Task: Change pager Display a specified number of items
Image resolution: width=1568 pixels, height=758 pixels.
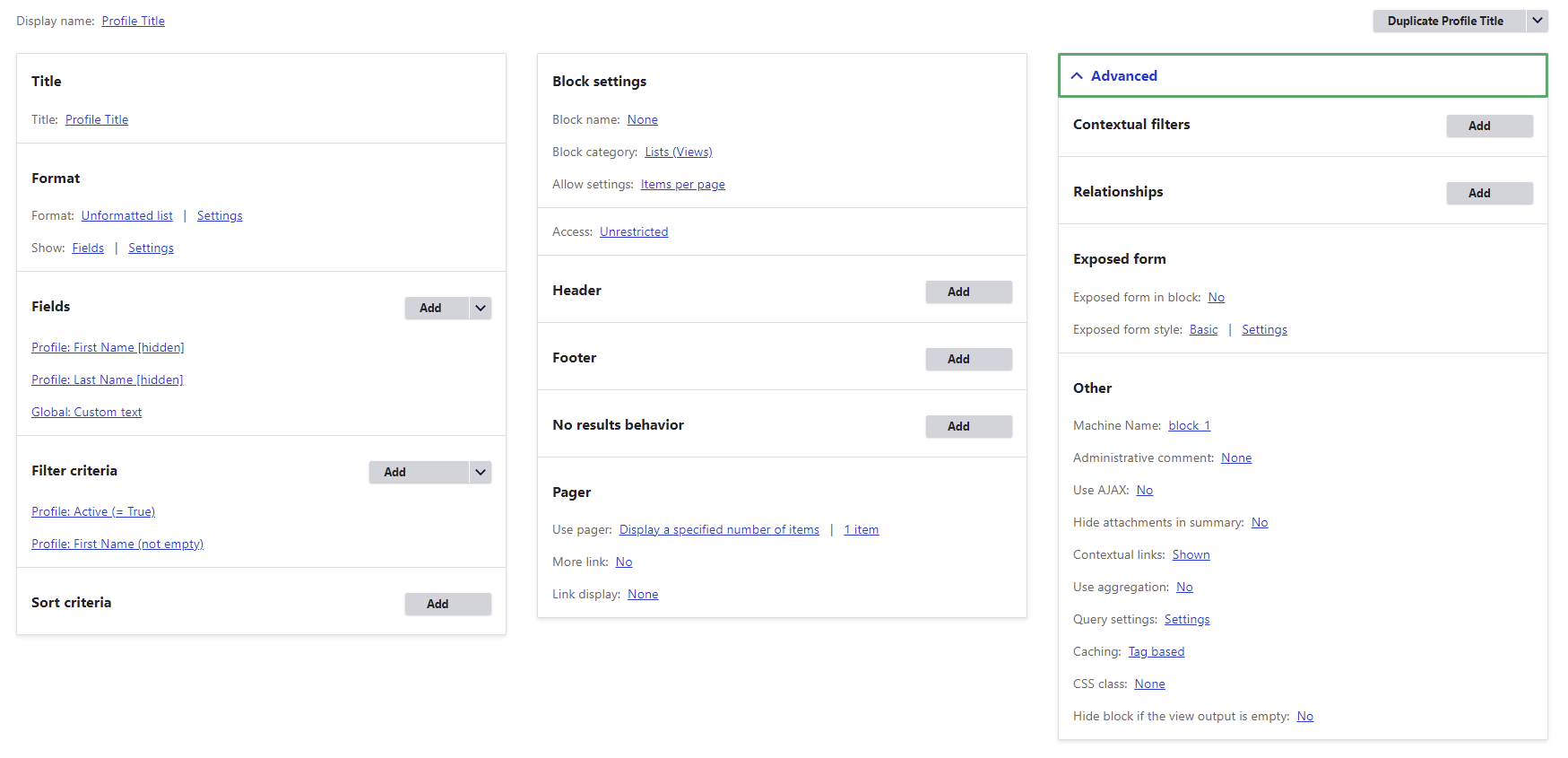Action: (719, 529)
